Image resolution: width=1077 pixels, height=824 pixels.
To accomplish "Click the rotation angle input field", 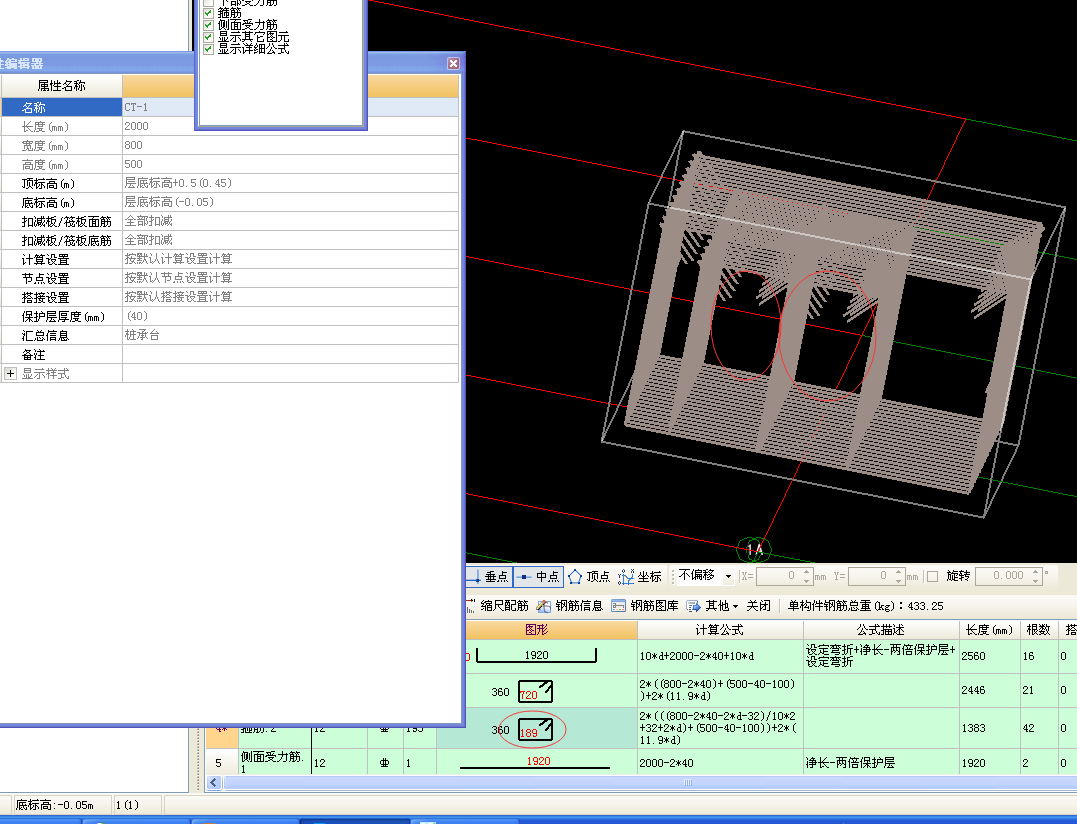I will [1002, 576].
